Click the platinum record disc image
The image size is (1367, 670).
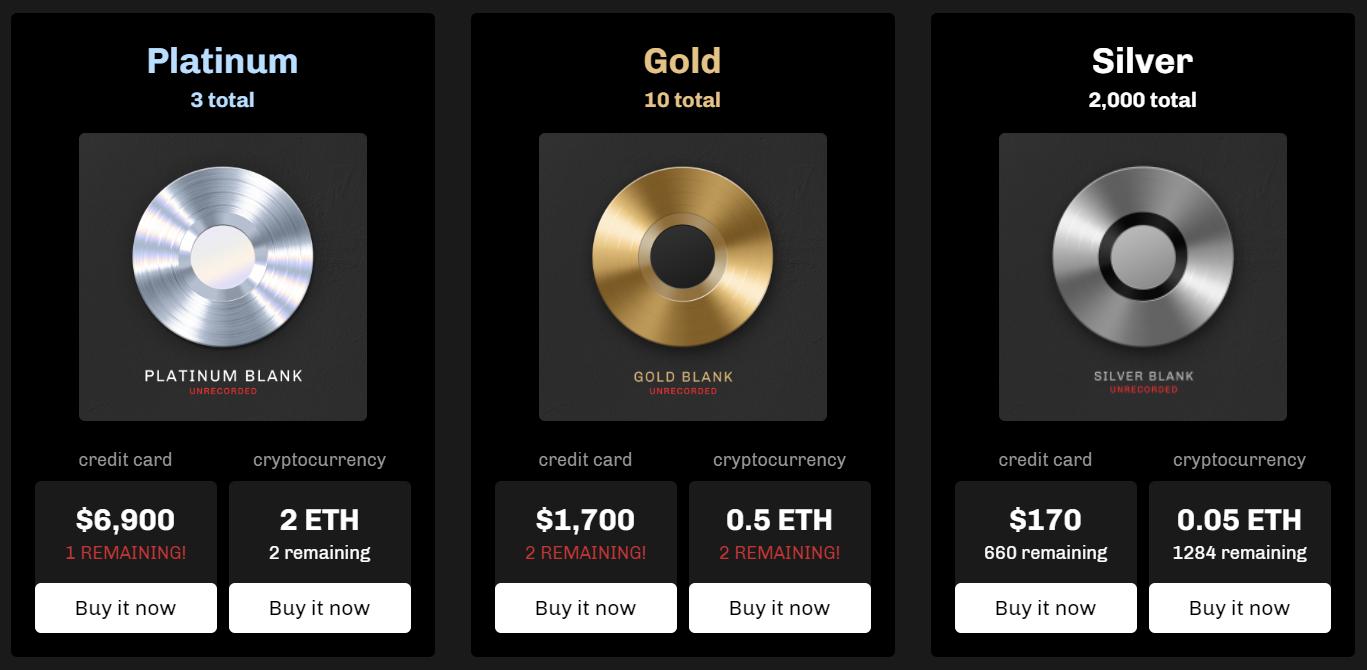pos(223,257)
